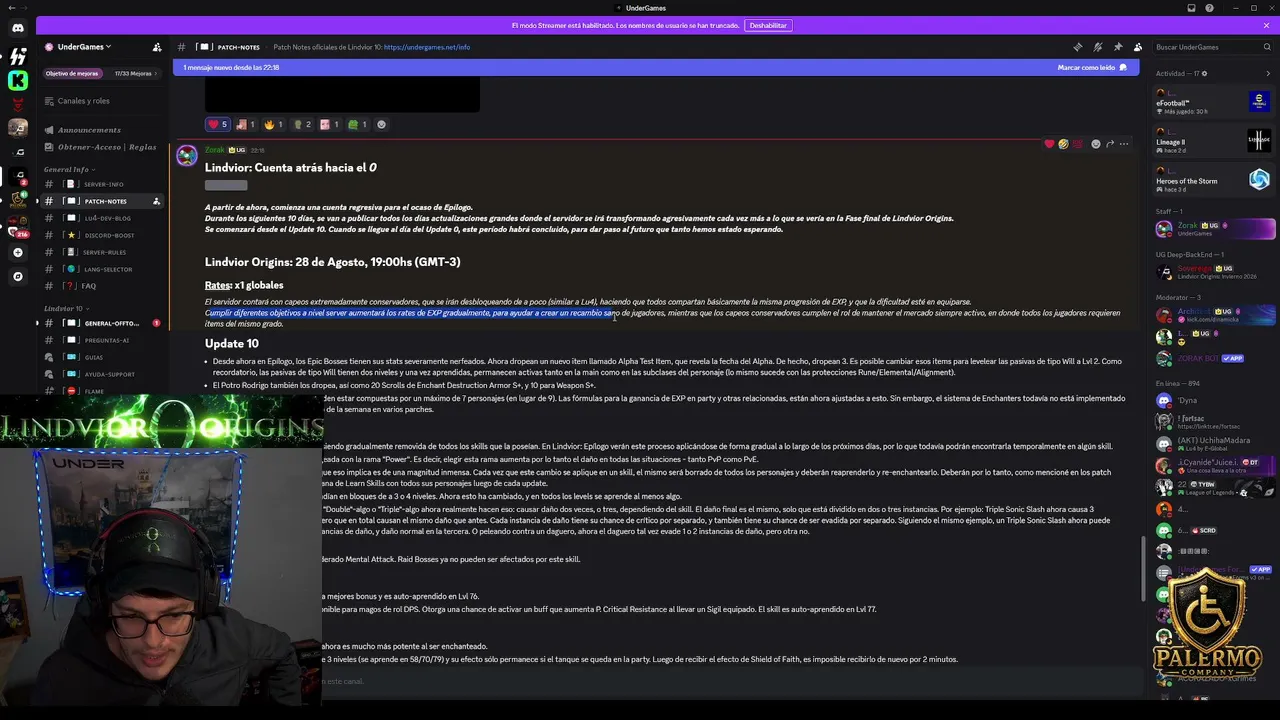Search in the Buscar UnderGames field

coord(1212,47)
